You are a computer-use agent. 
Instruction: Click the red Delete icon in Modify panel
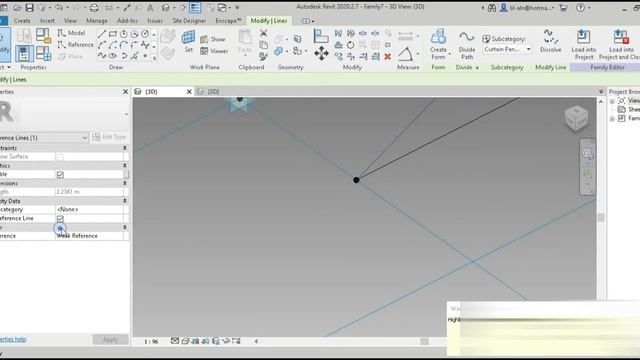[x=388, y=56]
